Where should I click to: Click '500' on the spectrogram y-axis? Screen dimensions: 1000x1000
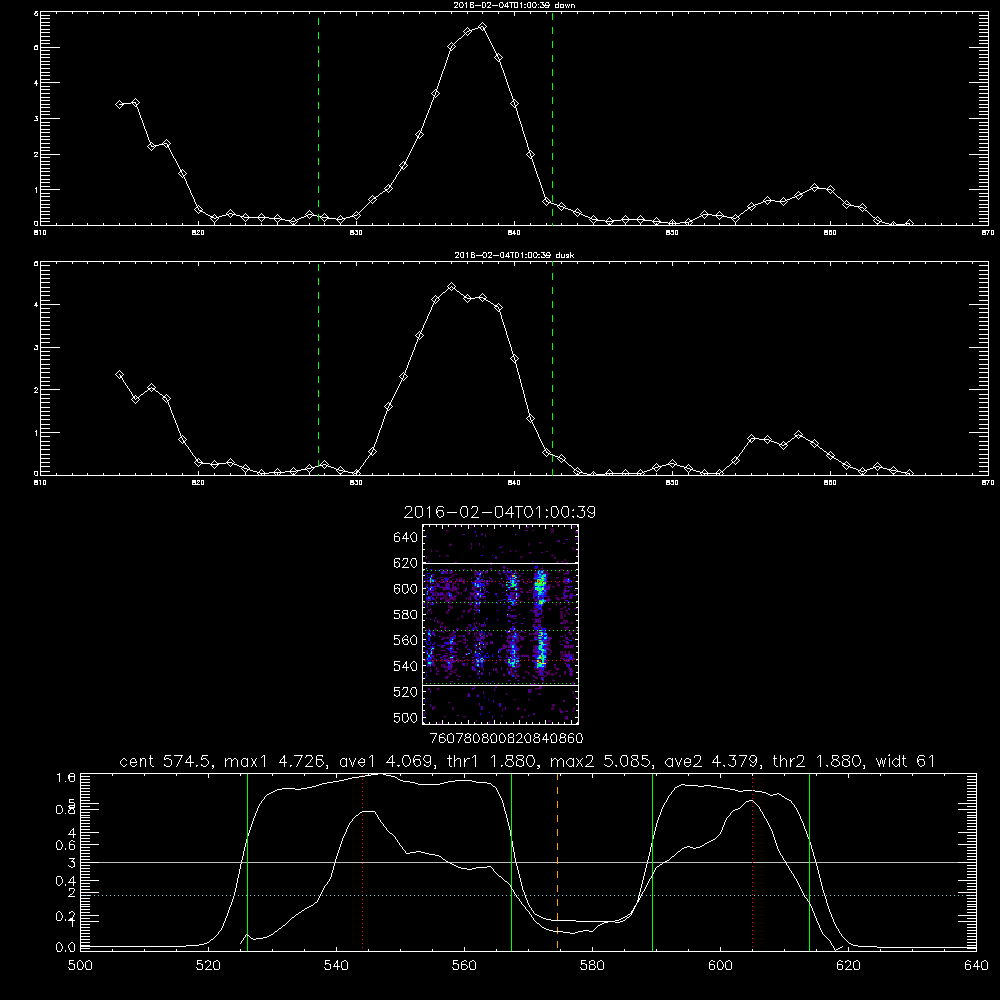405,717
